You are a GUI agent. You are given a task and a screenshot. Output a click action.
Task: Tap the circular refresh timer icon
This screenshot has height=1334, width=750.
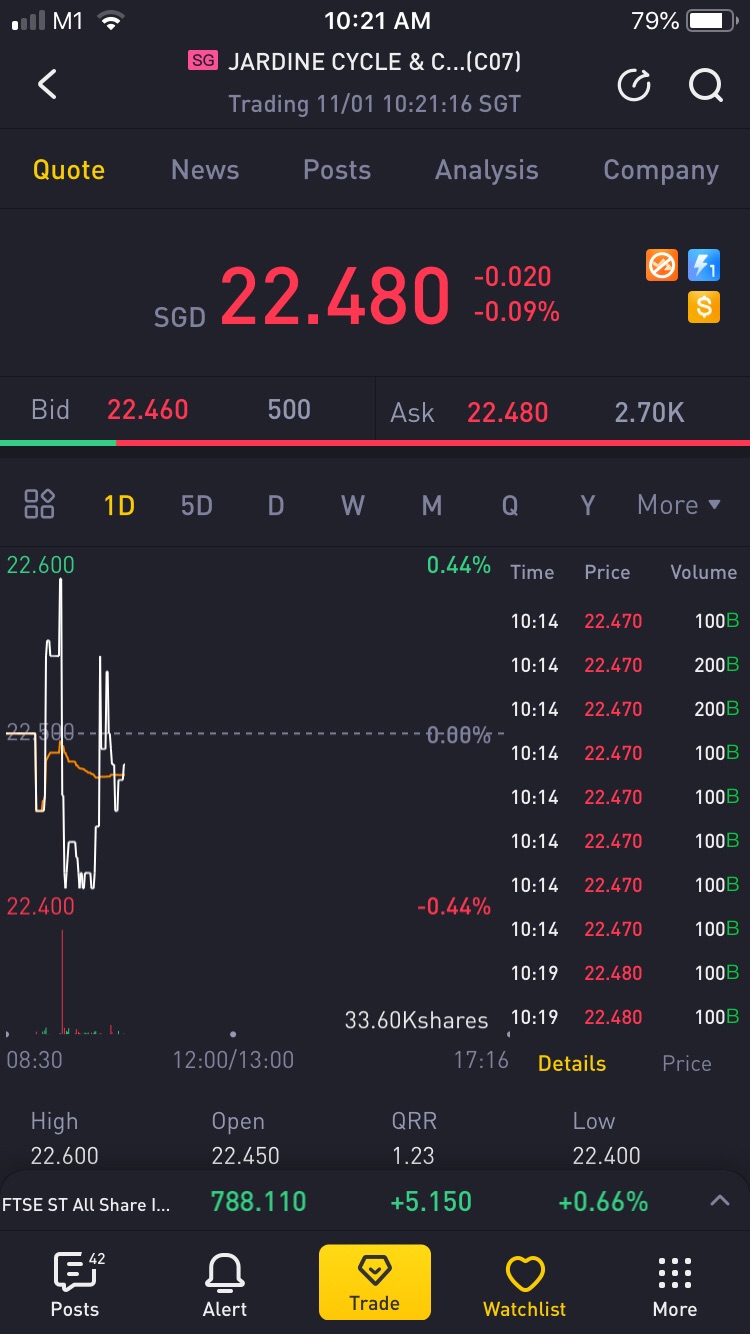pos(634,86)
